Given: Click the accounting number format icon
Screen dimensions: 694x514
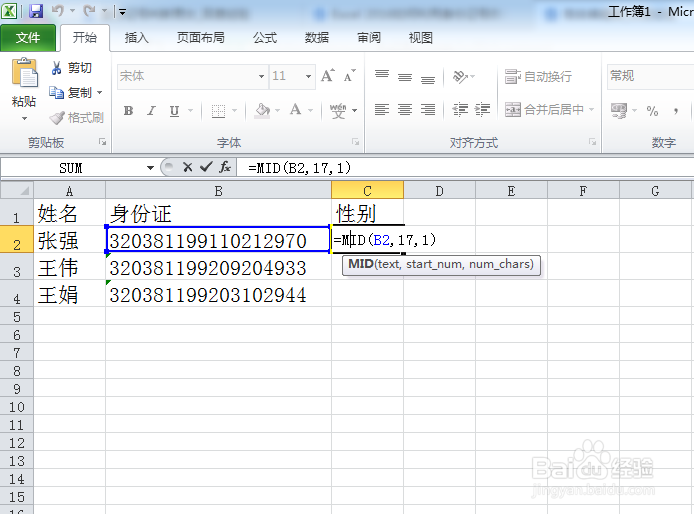Looking at the screenshot, I should pyautogui.click(x=619, y=110).
